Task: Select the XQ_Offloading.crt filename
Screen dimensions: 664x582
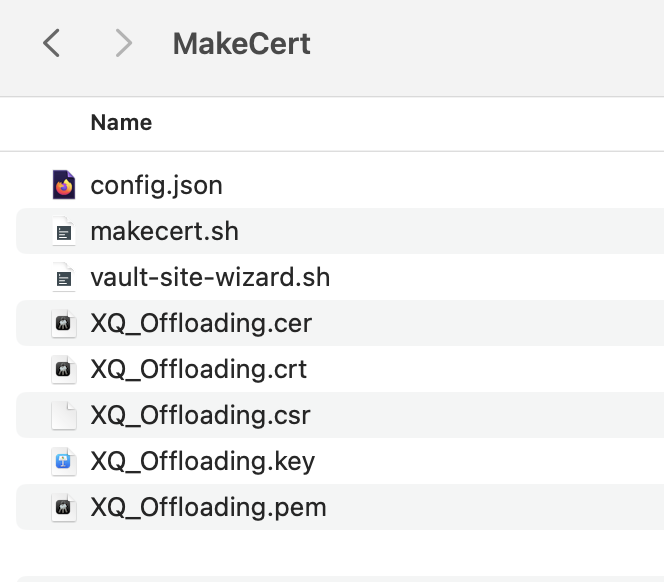Action: click(x=199, y=369)
